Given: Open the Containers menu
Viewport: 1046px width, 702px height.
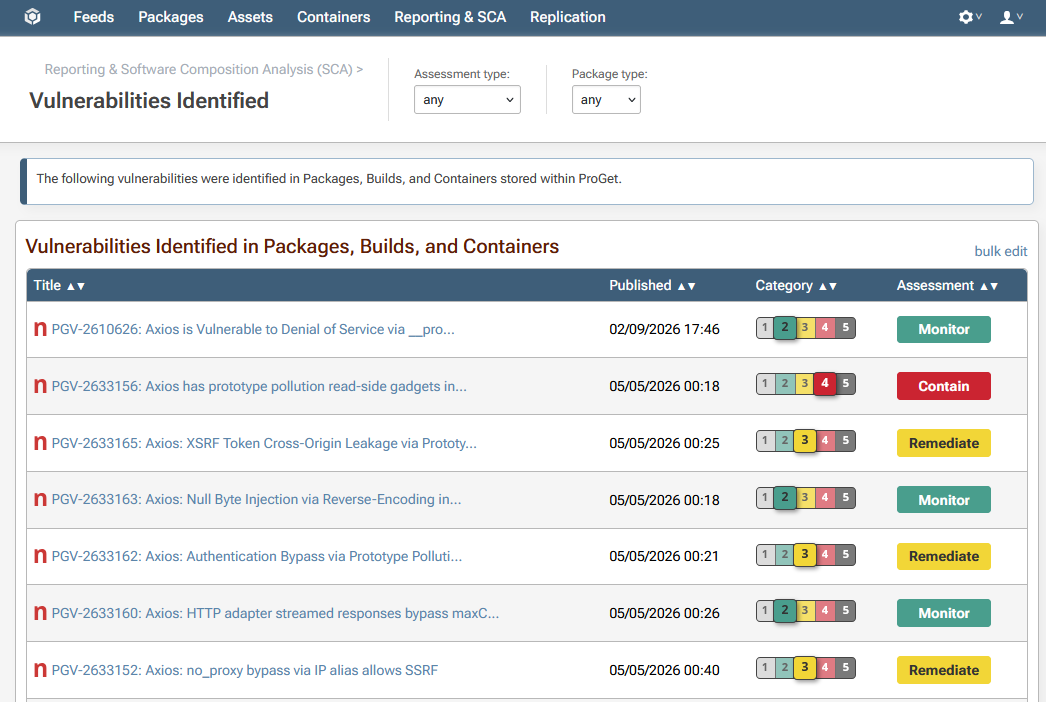Looking at the screenshot, I should [334, 17].
